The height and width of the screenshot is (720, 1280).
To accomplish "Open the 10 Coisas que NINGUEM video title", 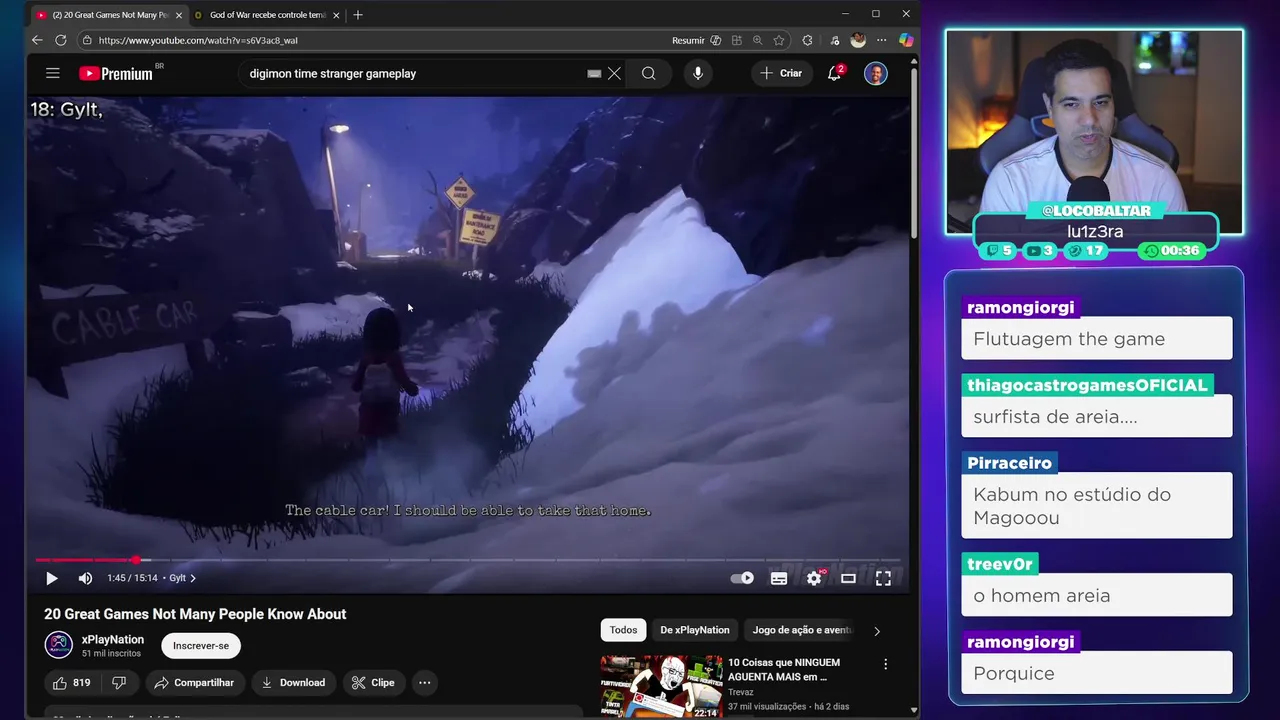I will click(x=784, y=669).
